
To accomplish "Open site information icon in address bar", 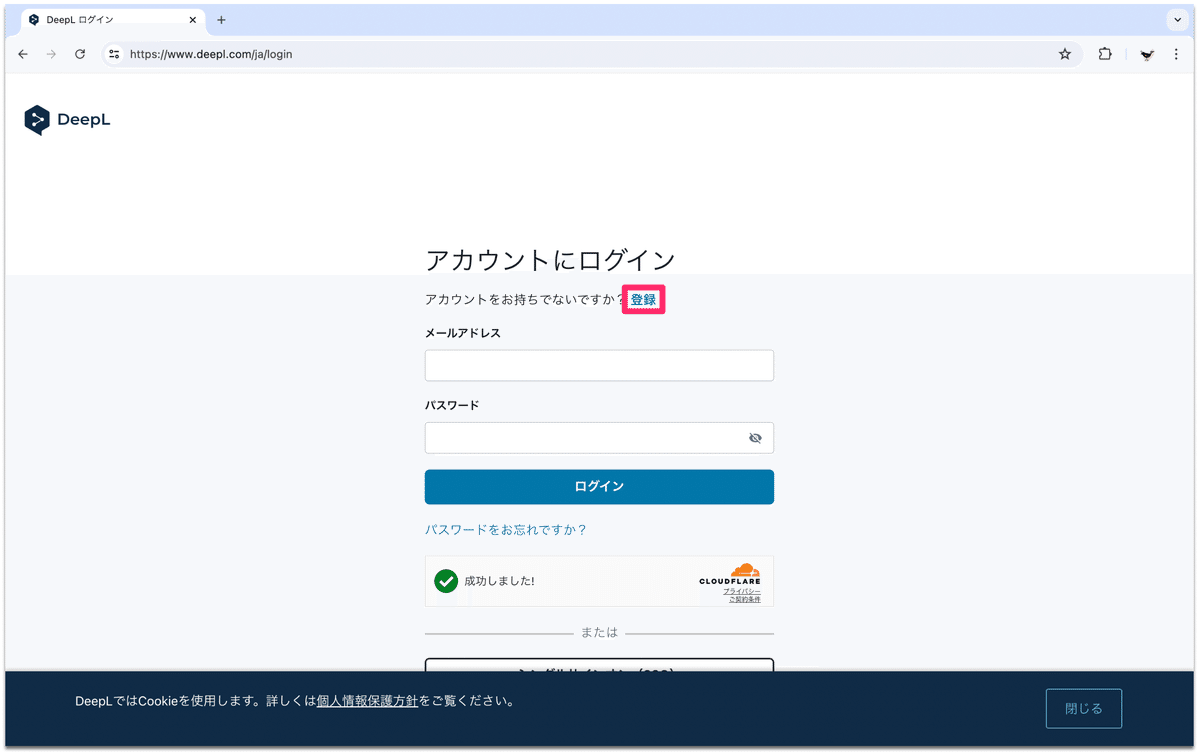I will [113, 54].
